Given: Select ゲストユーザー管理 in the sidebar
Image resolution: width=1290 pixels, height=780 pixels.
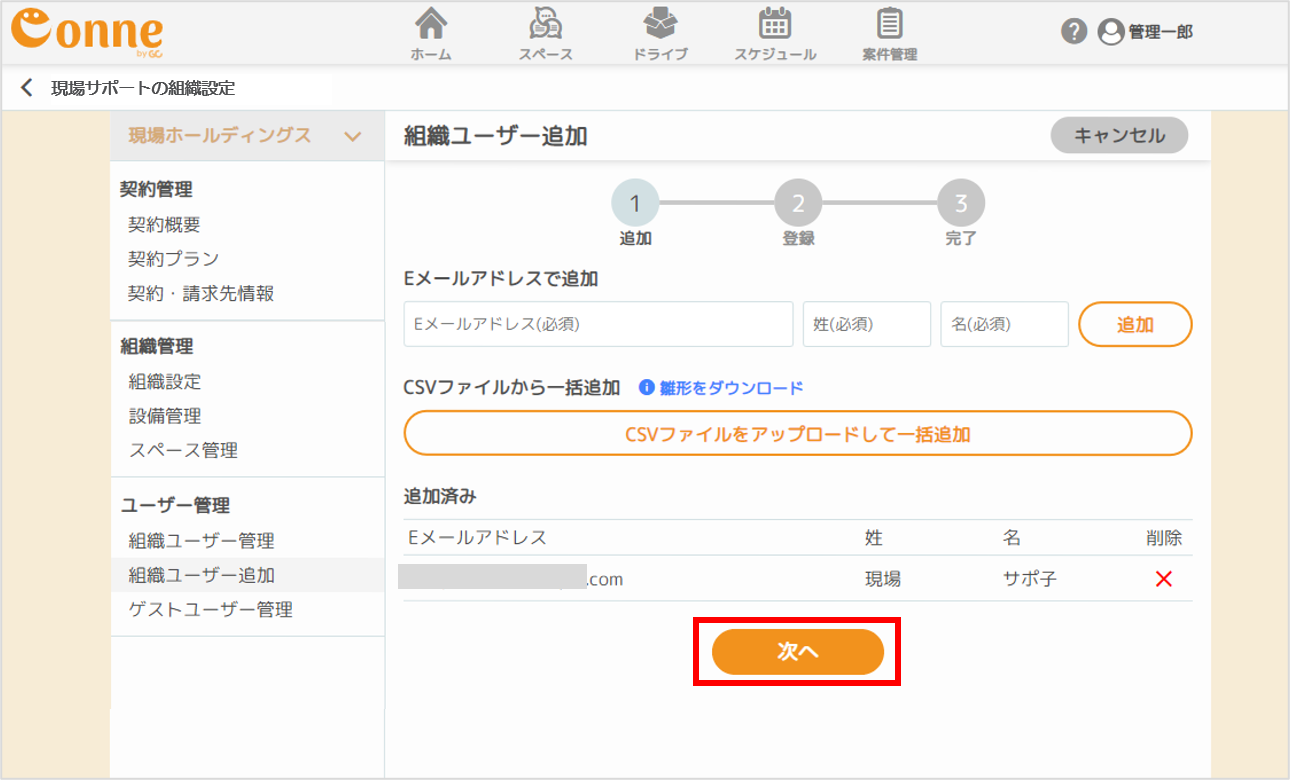Looking at the screenshot, I should click(x=210, y=609).
